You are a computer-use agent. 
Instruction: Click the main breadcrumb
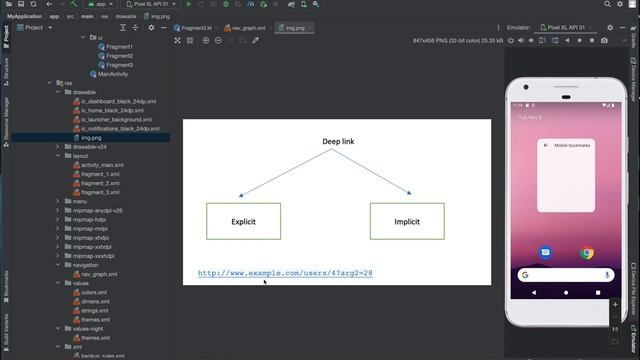[87, 16]
